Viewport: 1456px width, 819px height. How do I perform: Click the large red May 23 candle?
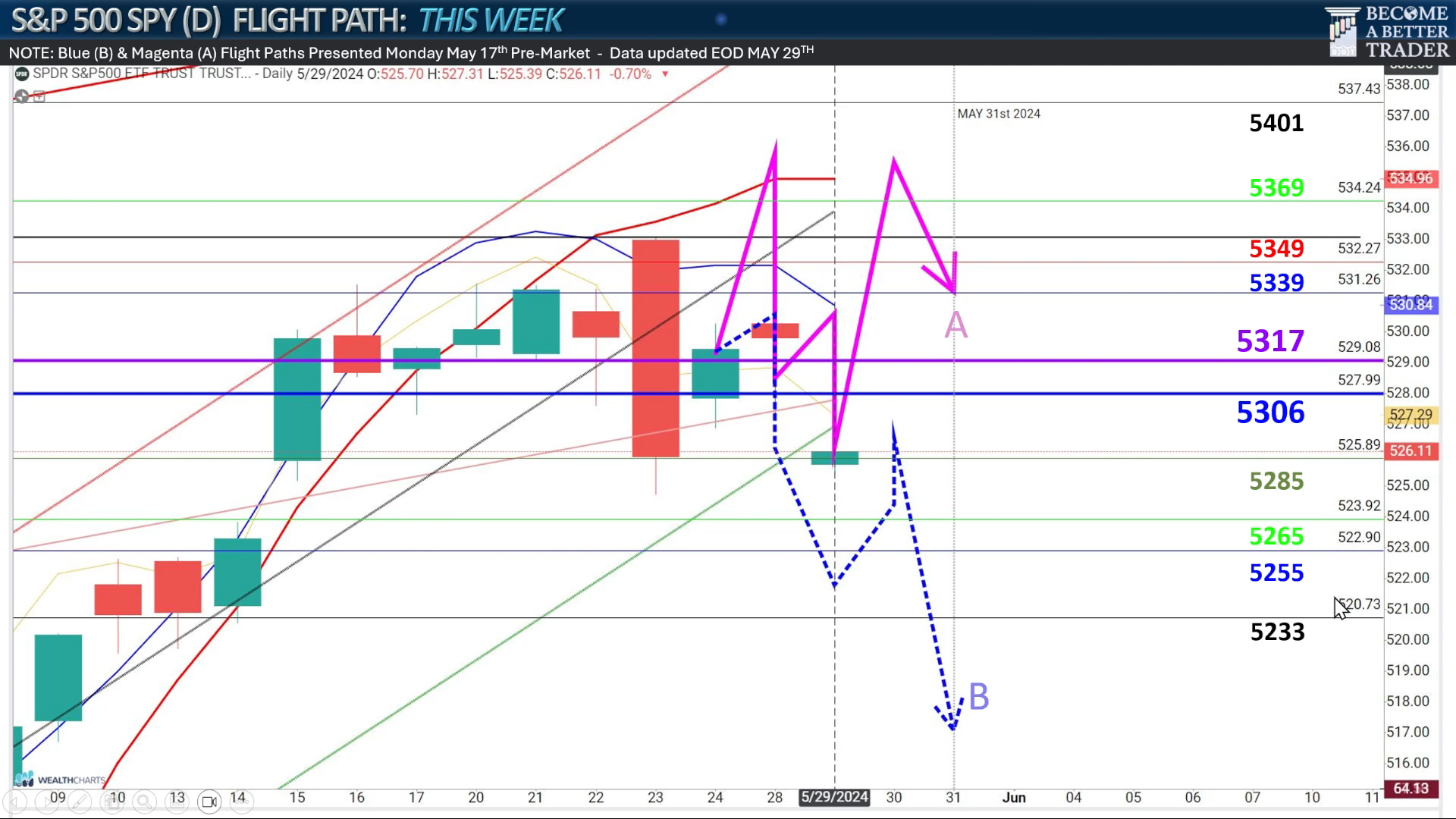656,348
